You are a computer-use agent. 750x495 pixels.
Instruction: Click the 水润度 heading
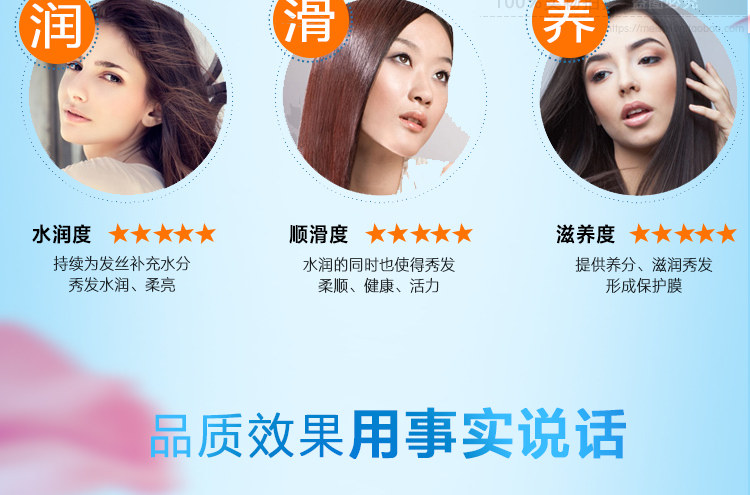point(62,234)
